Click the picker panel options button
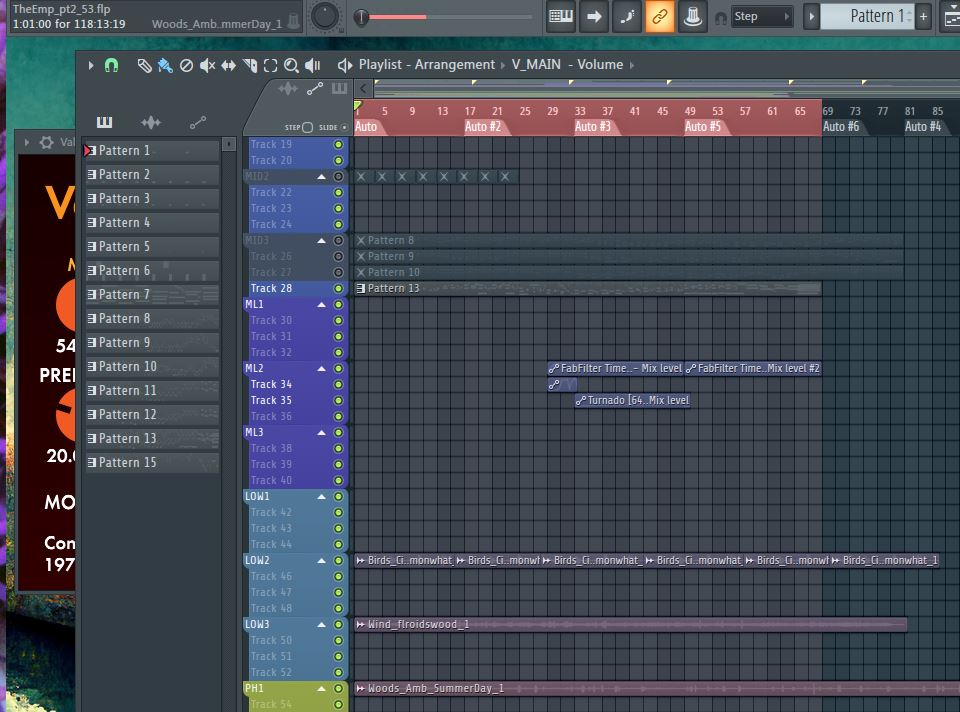960x712 pixels. pos(228,144)
